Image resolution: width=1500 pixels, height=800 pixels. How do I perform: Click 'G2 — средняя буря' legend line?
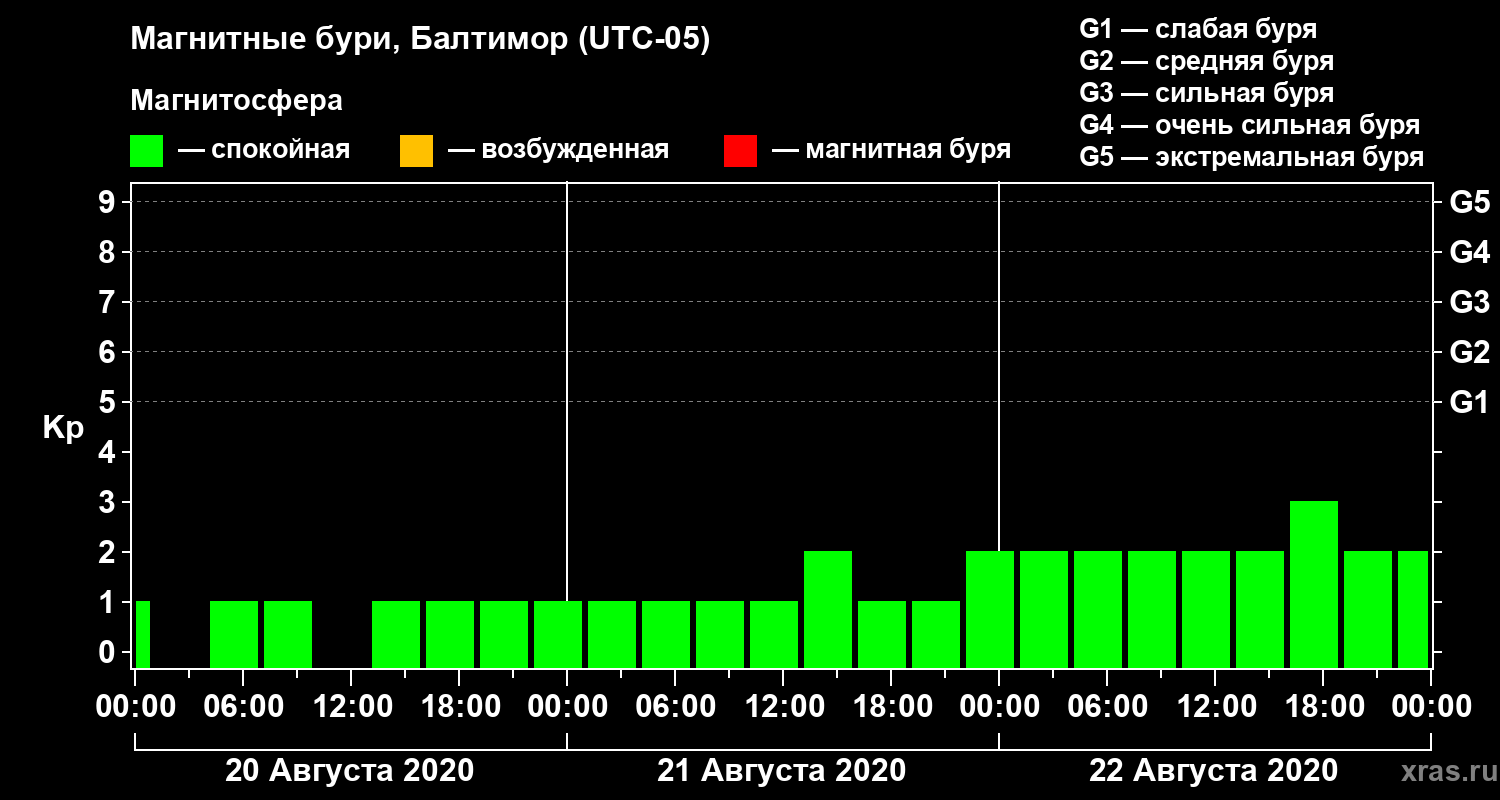click(1206, 61)
